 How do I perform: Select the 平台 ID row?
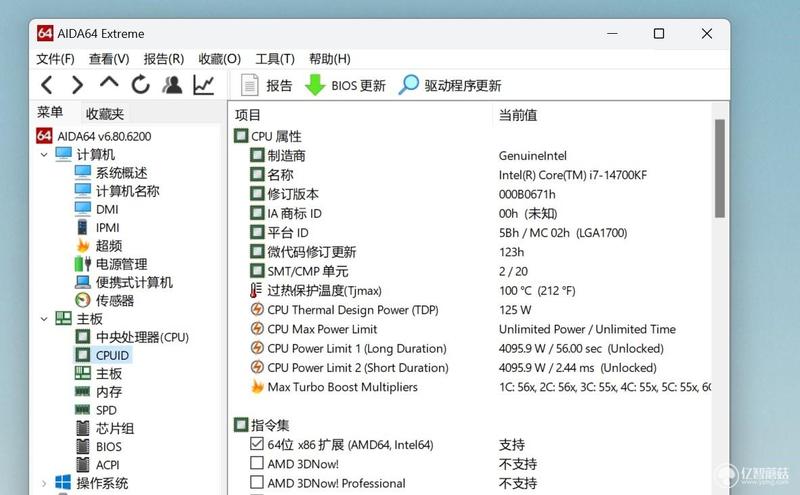(x=471, y=233)
